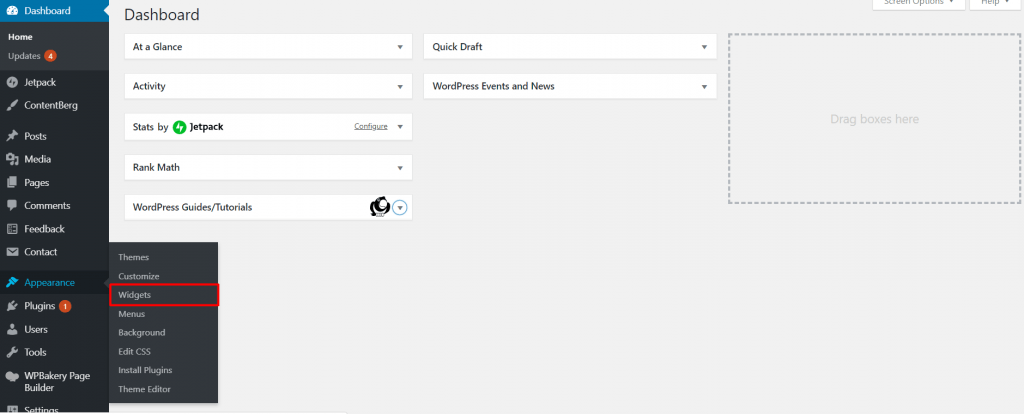Viewport: 1024px width, 414px height.
Task: Open the Help dropdown tab
Action: (x=995, y=3)
